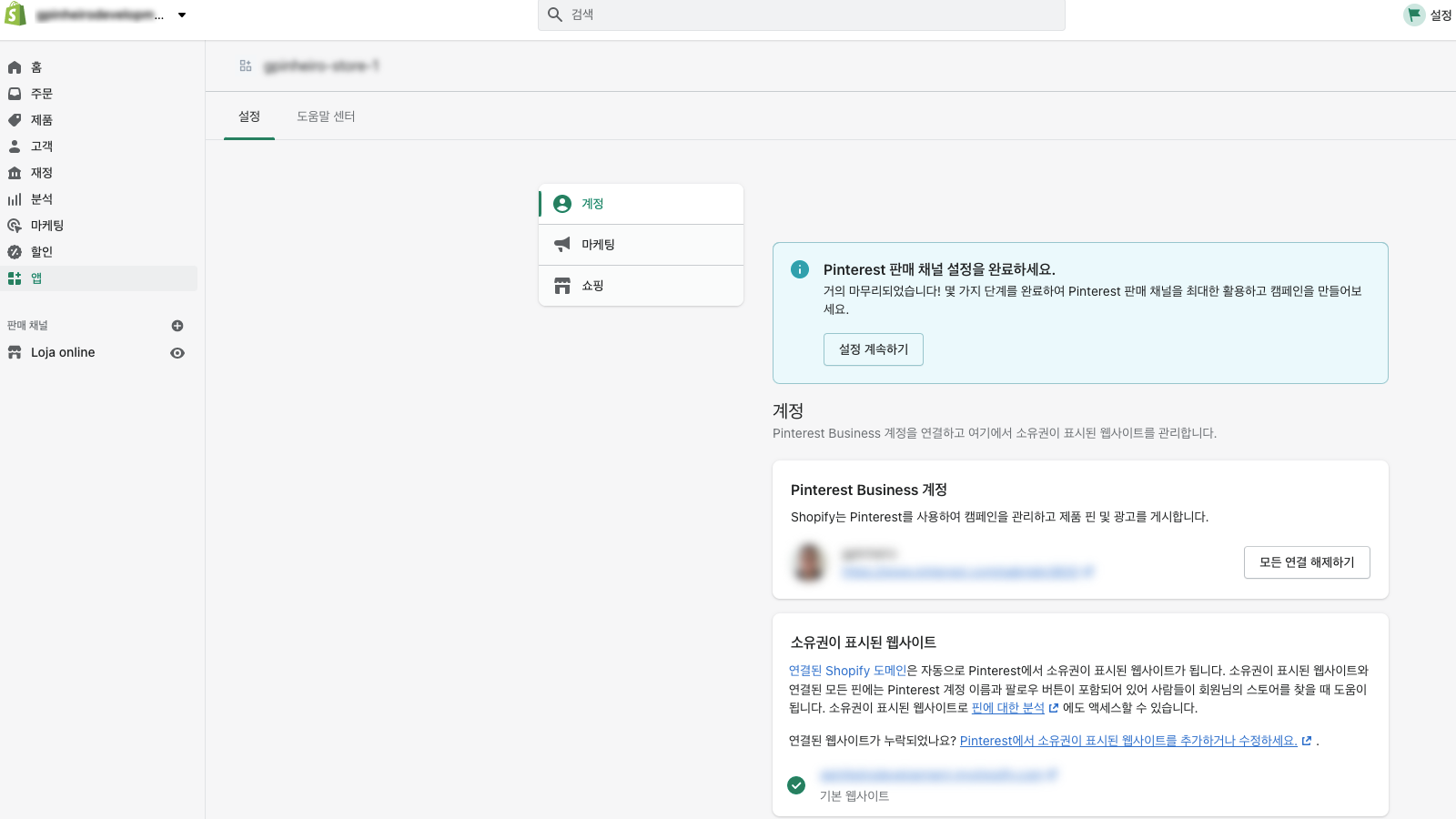1456x819 pixels.
Task: Click the megaphone icon in the settings navigation
Action: (x=562, y=245)
